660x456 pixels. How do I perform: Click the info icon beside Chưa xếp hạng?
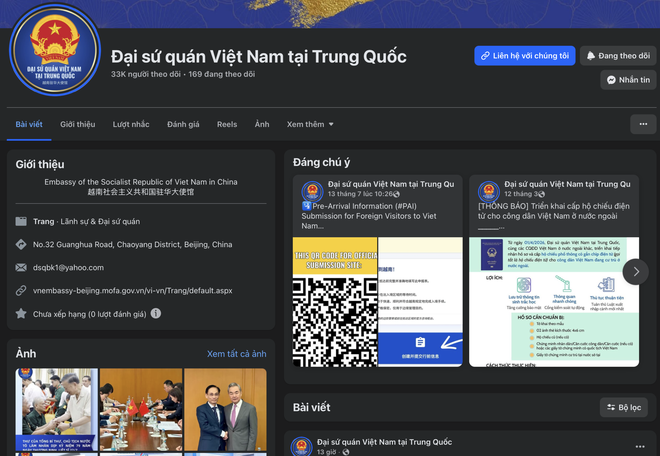coord(156,313)
